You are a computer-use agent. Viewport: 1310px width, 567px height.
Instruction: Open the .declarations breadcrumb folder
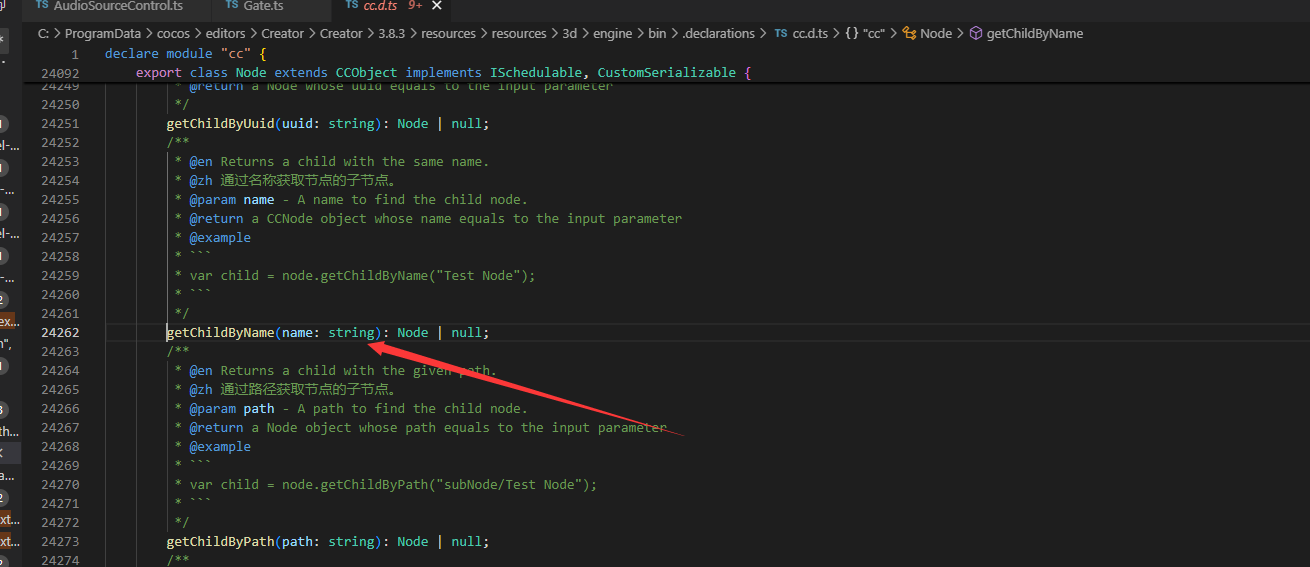pyautogui.click(x=719, y=33)
